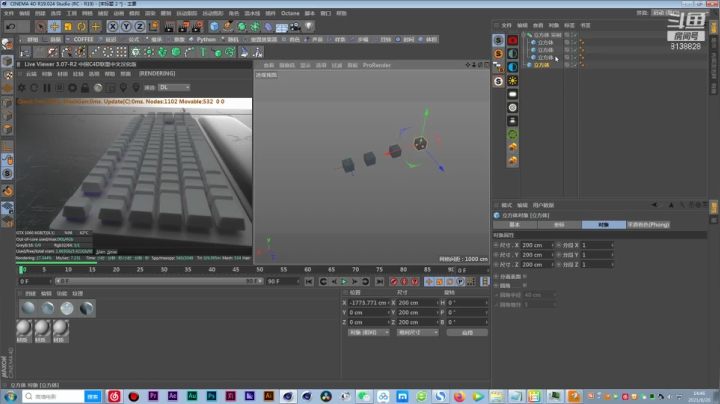Open render settings clapperboard with gear

(x=197, y=27)
